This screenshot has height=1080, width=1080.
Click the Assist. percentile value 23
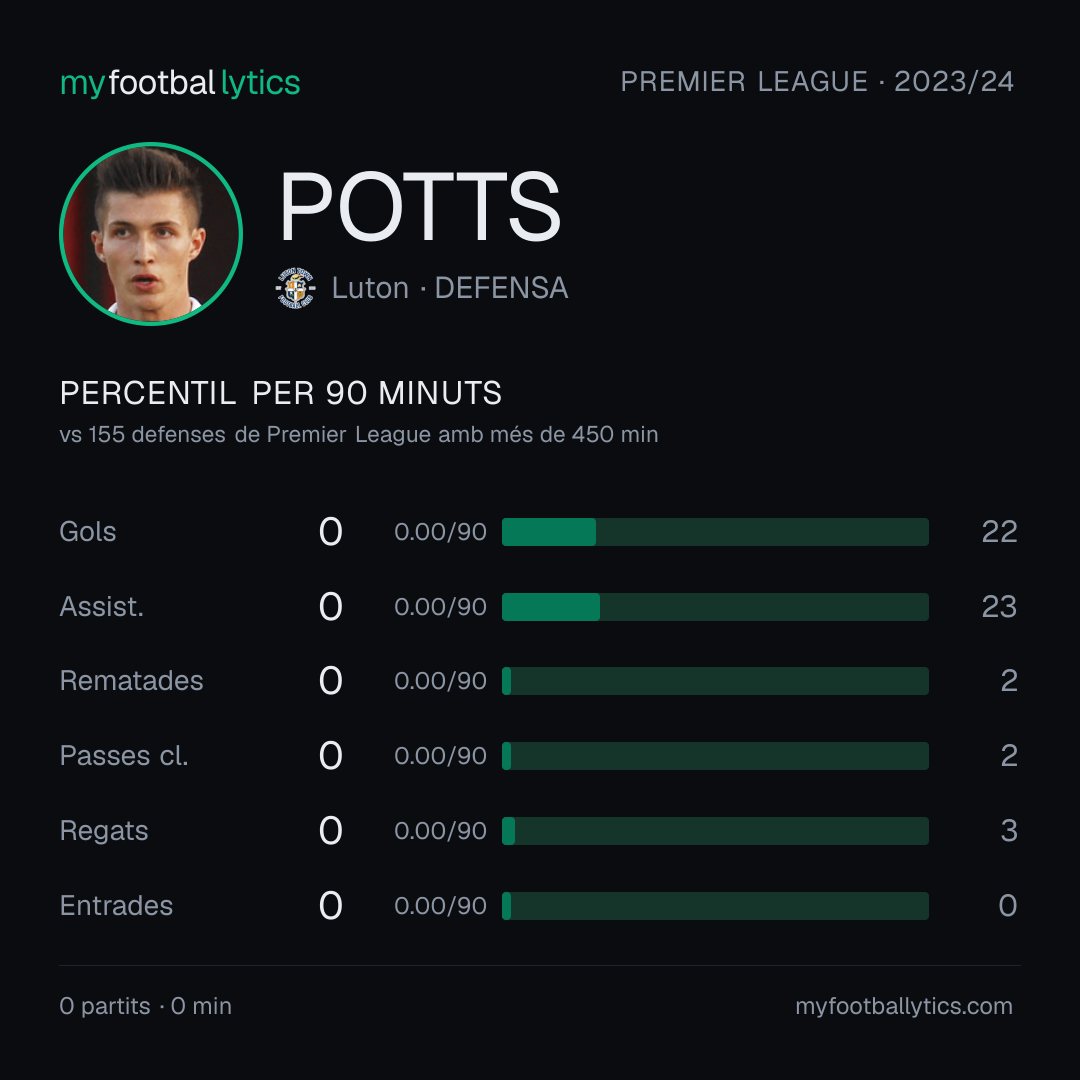[x=999, y=607]
